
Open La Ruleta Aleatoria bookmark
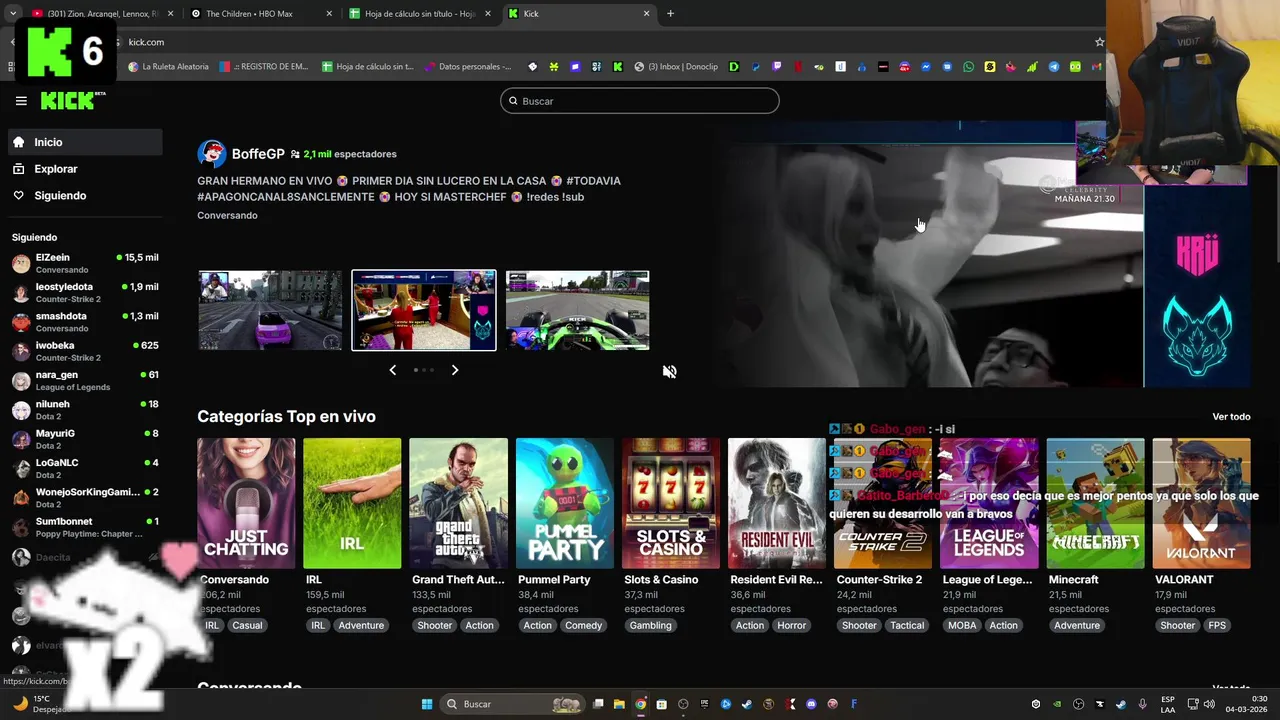click(168, 67)
